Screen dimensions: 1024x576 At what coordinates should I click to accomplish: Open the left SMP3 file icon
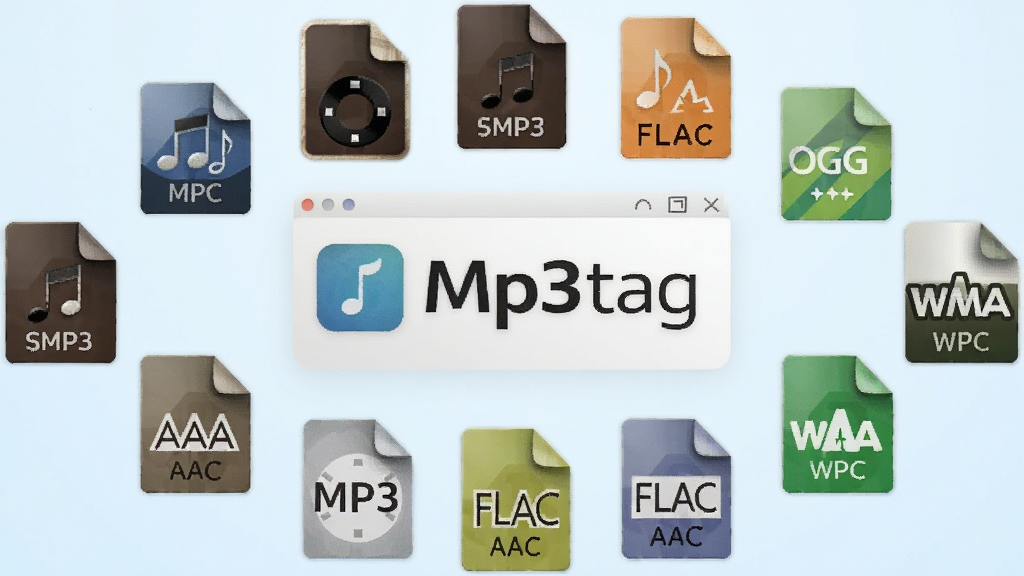click(x=61, y=293)
